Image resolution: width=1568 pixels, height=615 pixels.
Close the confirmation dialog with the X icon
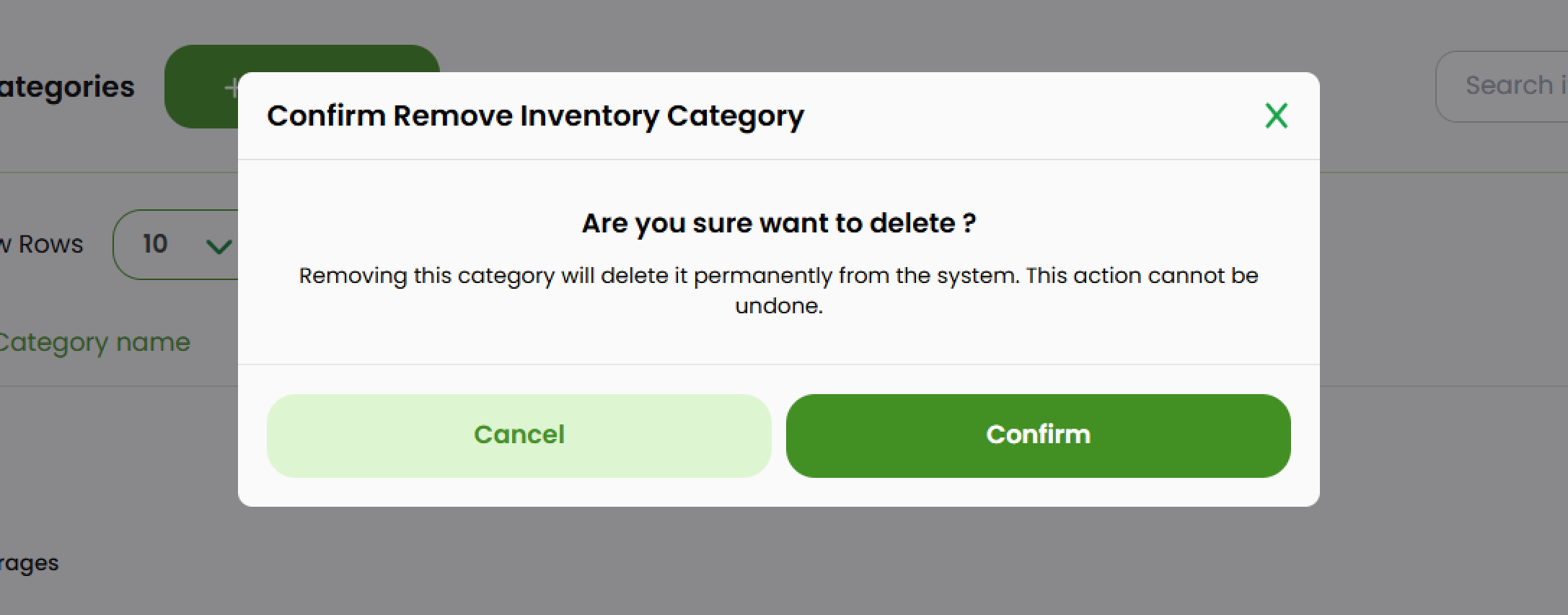click(x=1275, y=115)
